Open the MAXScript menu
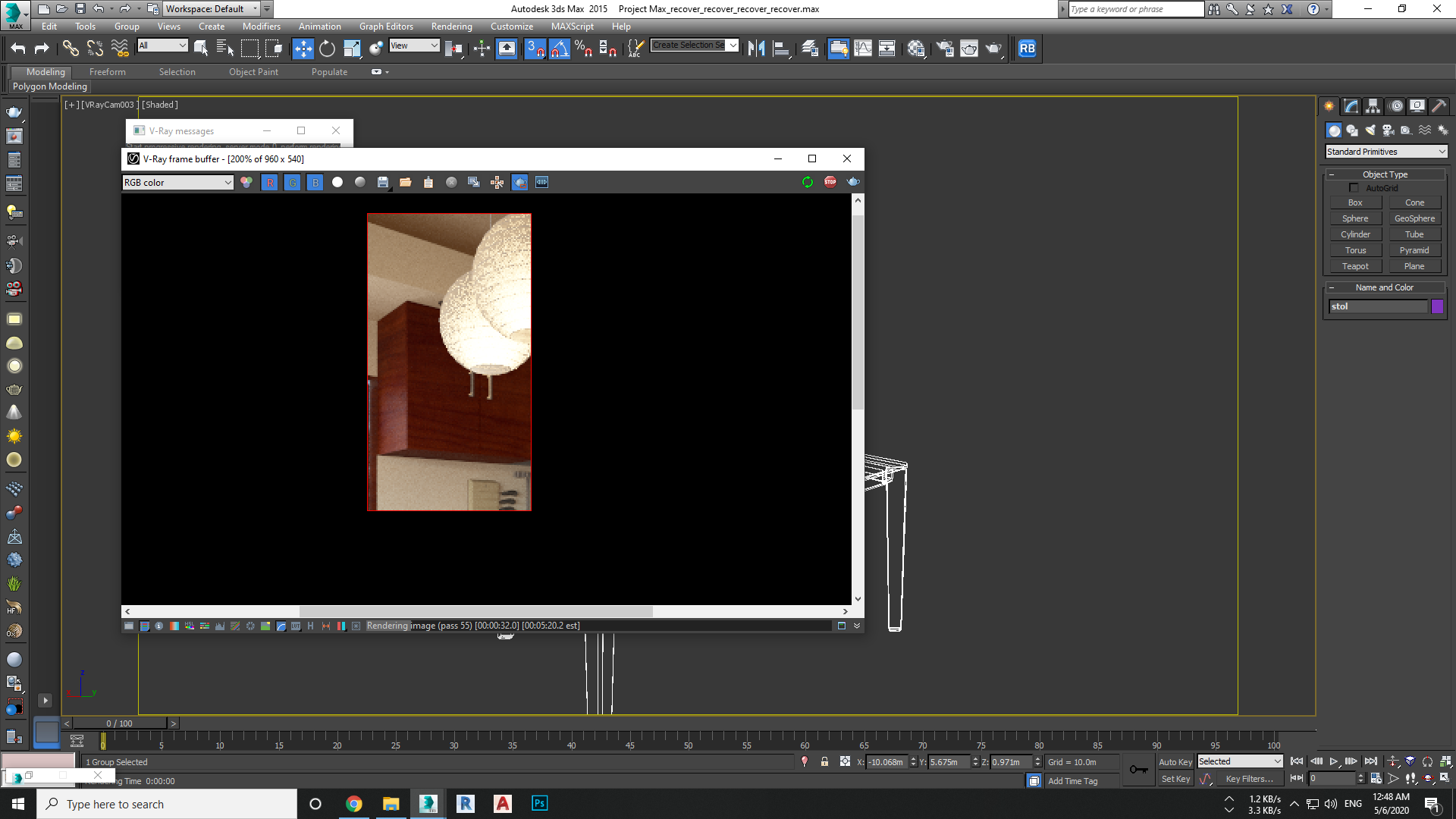 pos(572,27)
